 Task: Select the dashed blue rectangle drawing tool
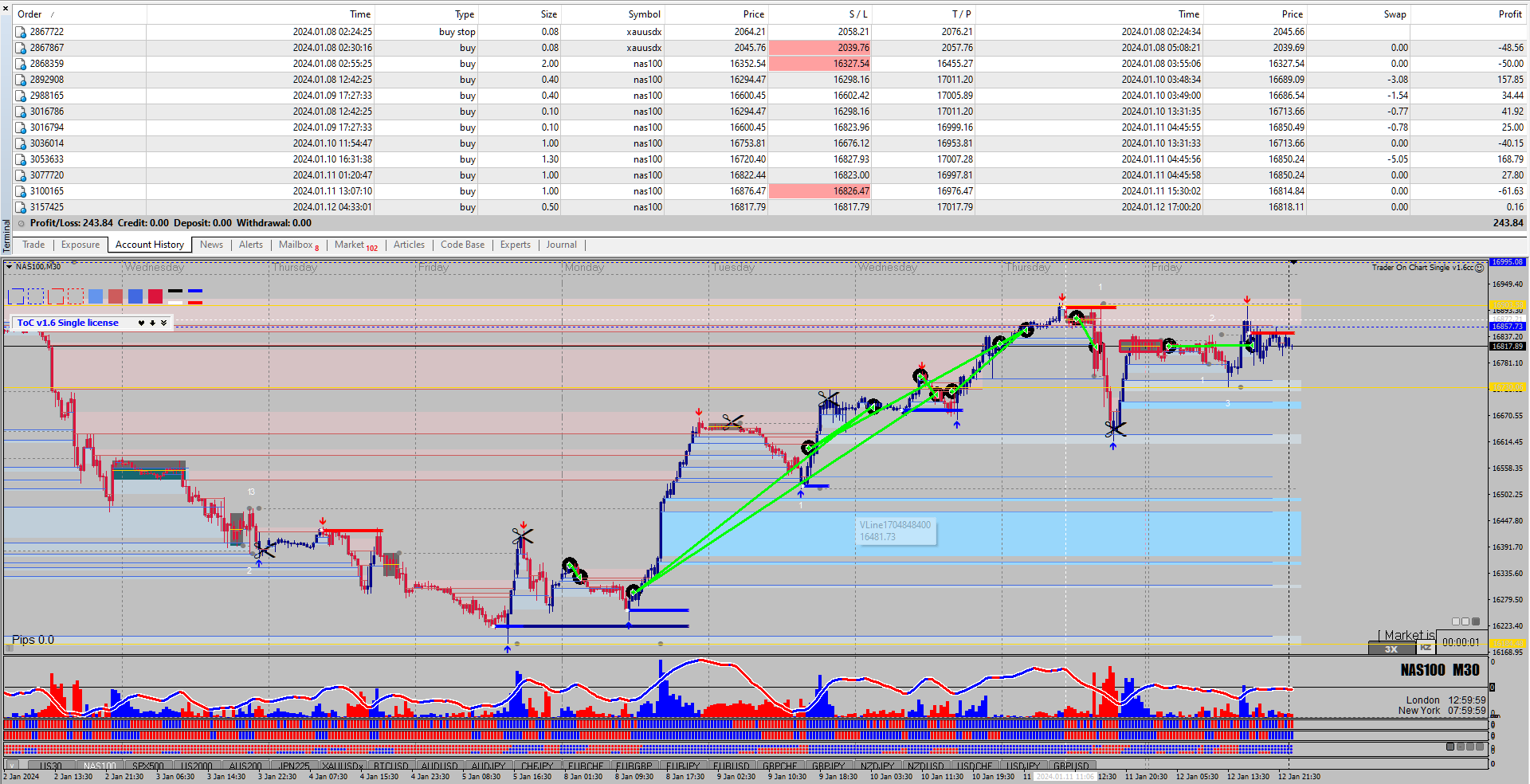(x=36, y=296)
